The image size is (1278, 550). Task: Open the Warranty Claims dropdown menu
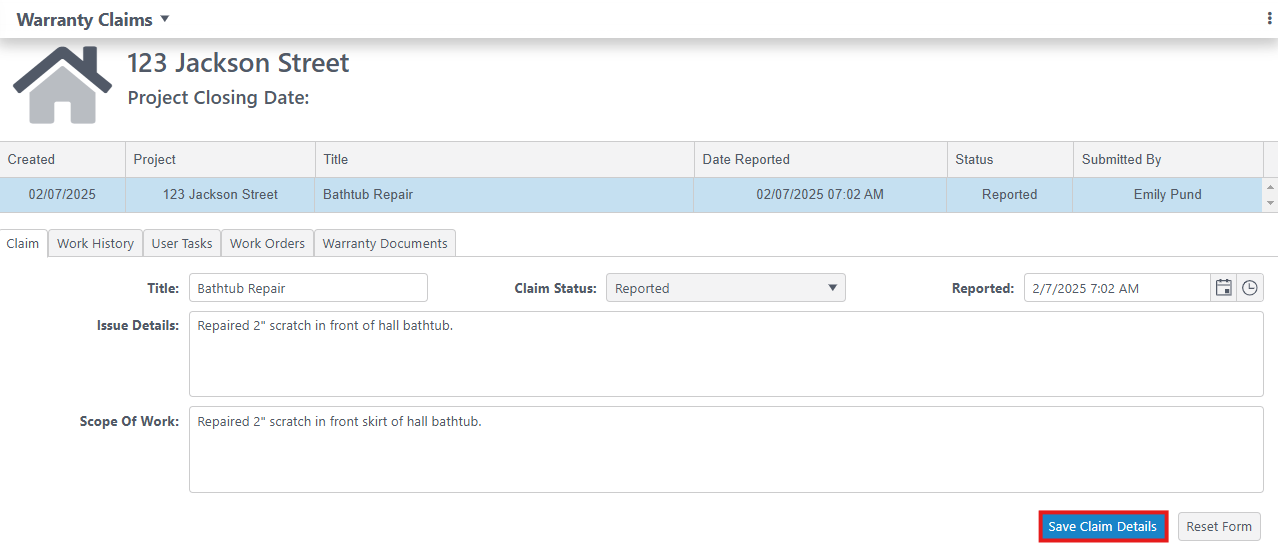(x=93, y=20)
